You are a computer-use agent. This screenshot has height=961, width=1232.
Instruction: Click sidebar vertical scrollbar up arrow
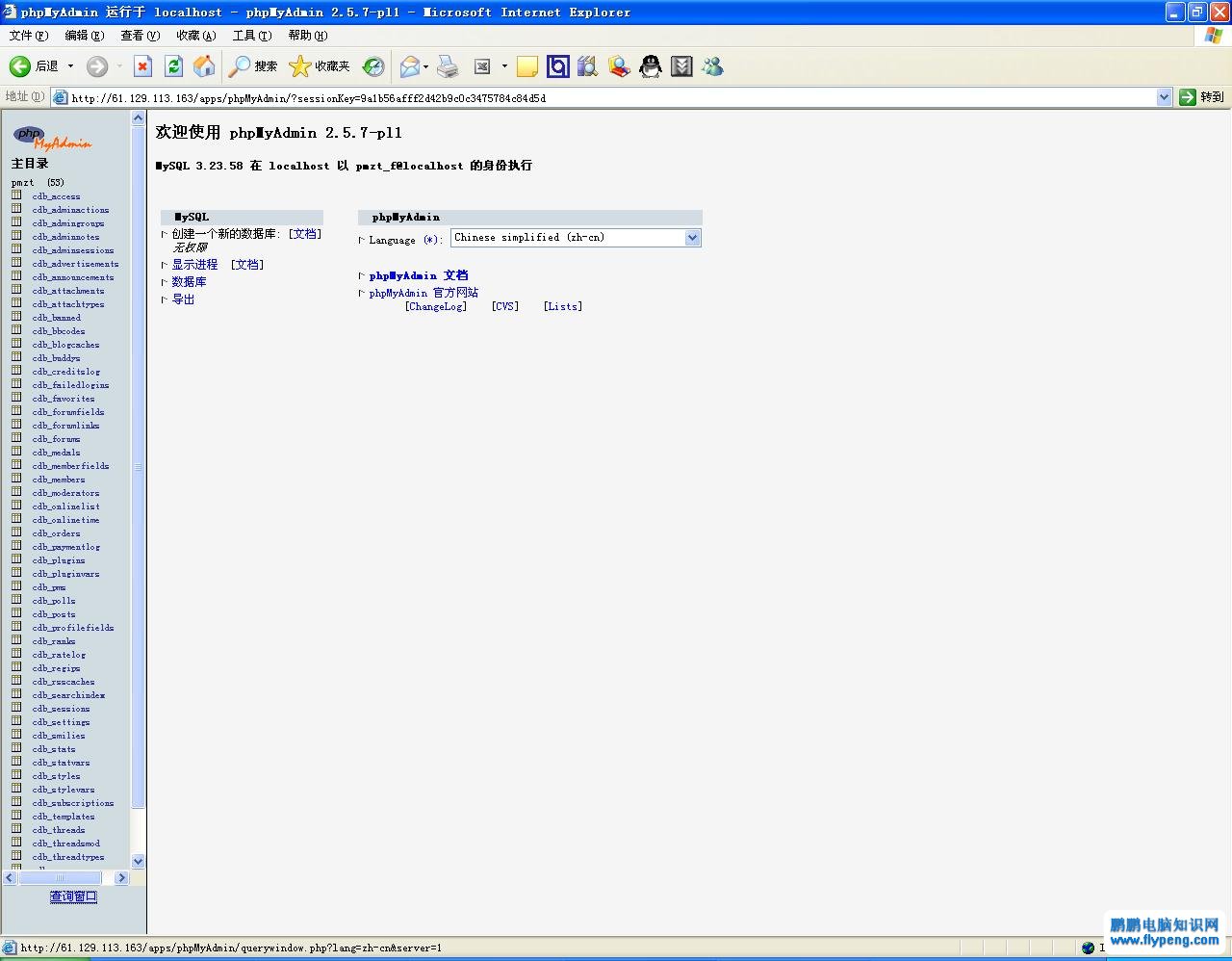click(x=138, y=118)
